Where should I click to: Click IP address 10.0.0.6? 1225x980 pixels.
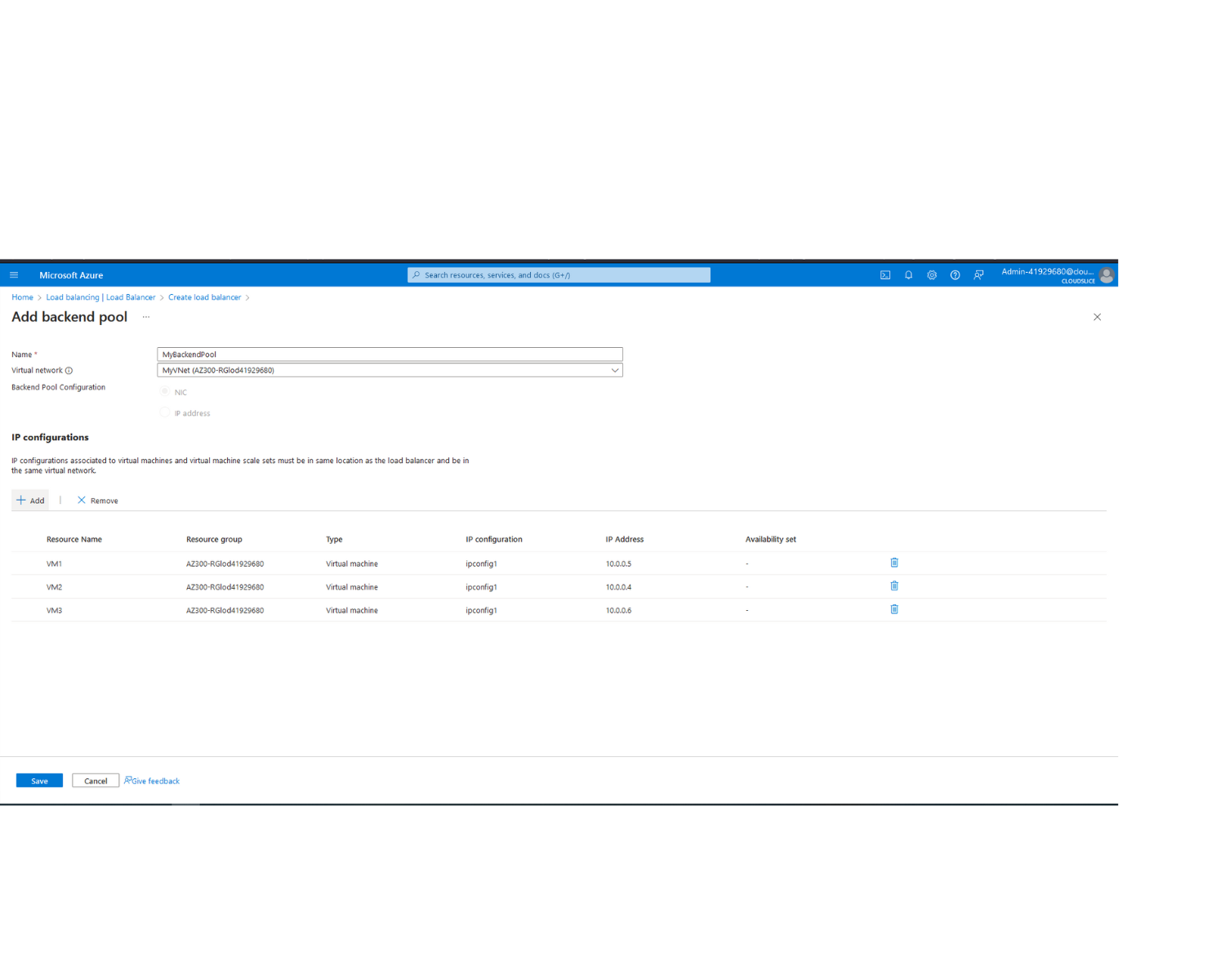coord(618,610)
